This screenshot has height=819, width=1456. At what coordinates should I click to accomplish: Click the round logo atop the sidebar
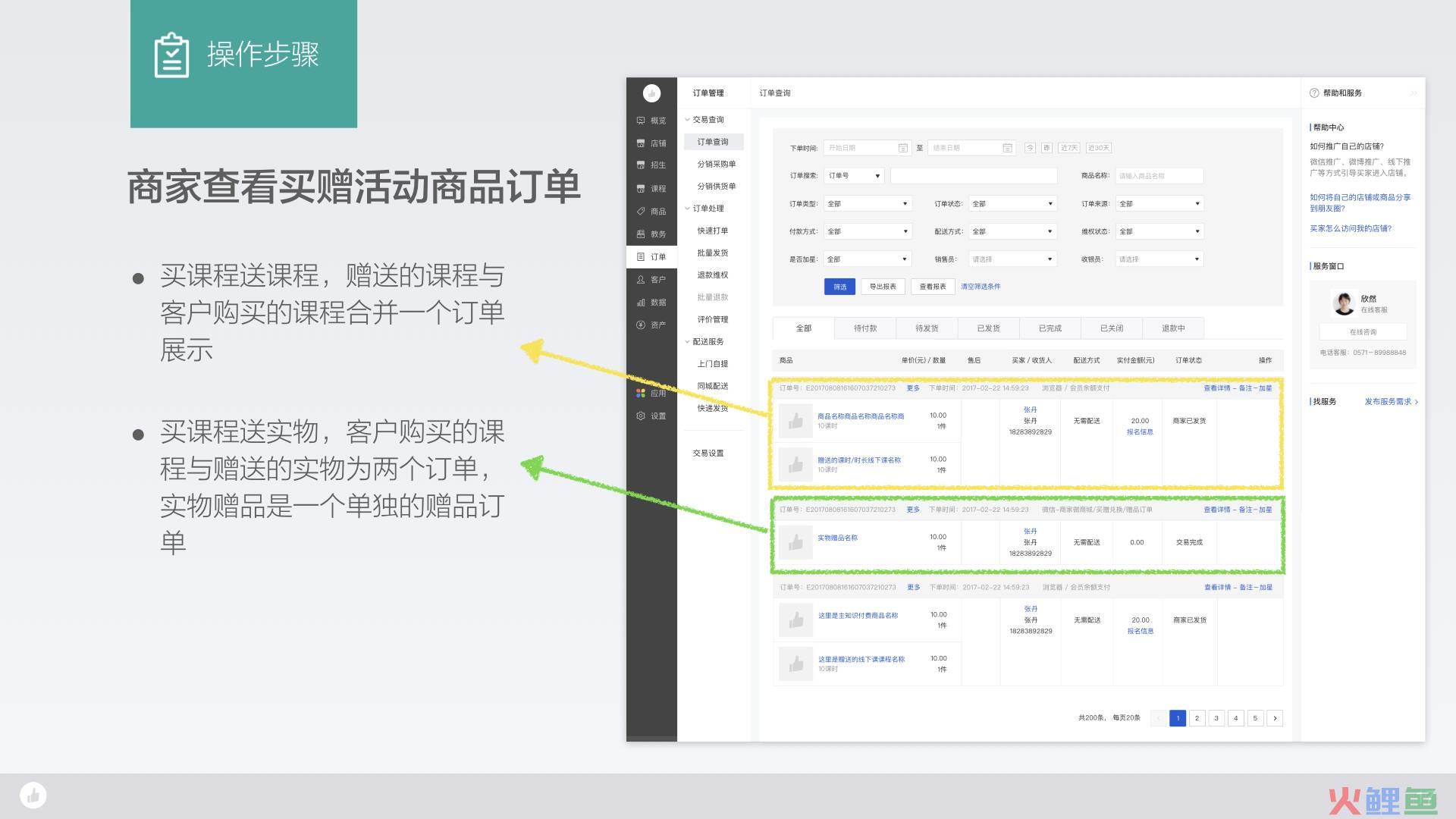pyautogui.click(x=651, y=93)
